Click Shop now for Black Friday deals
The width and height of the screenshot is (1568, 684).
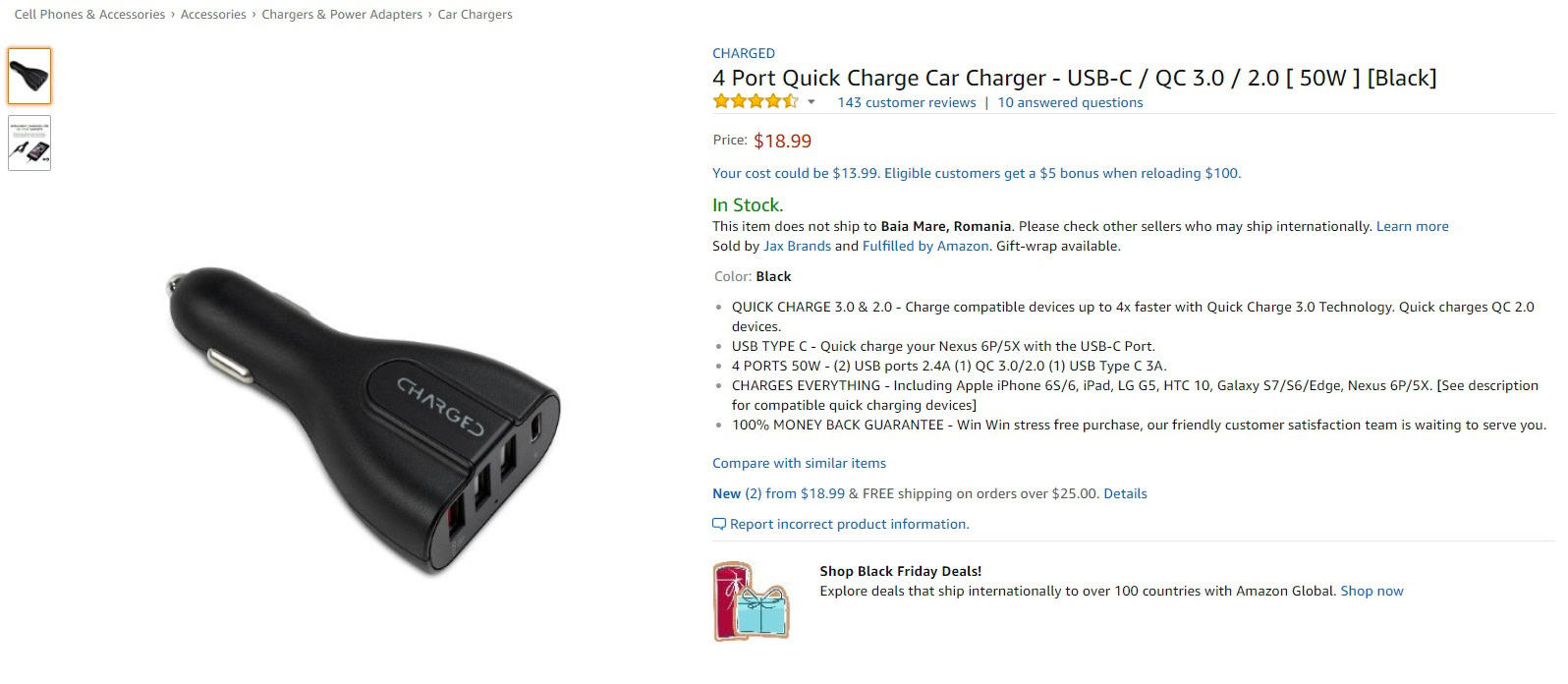[x=1372, y=591]
